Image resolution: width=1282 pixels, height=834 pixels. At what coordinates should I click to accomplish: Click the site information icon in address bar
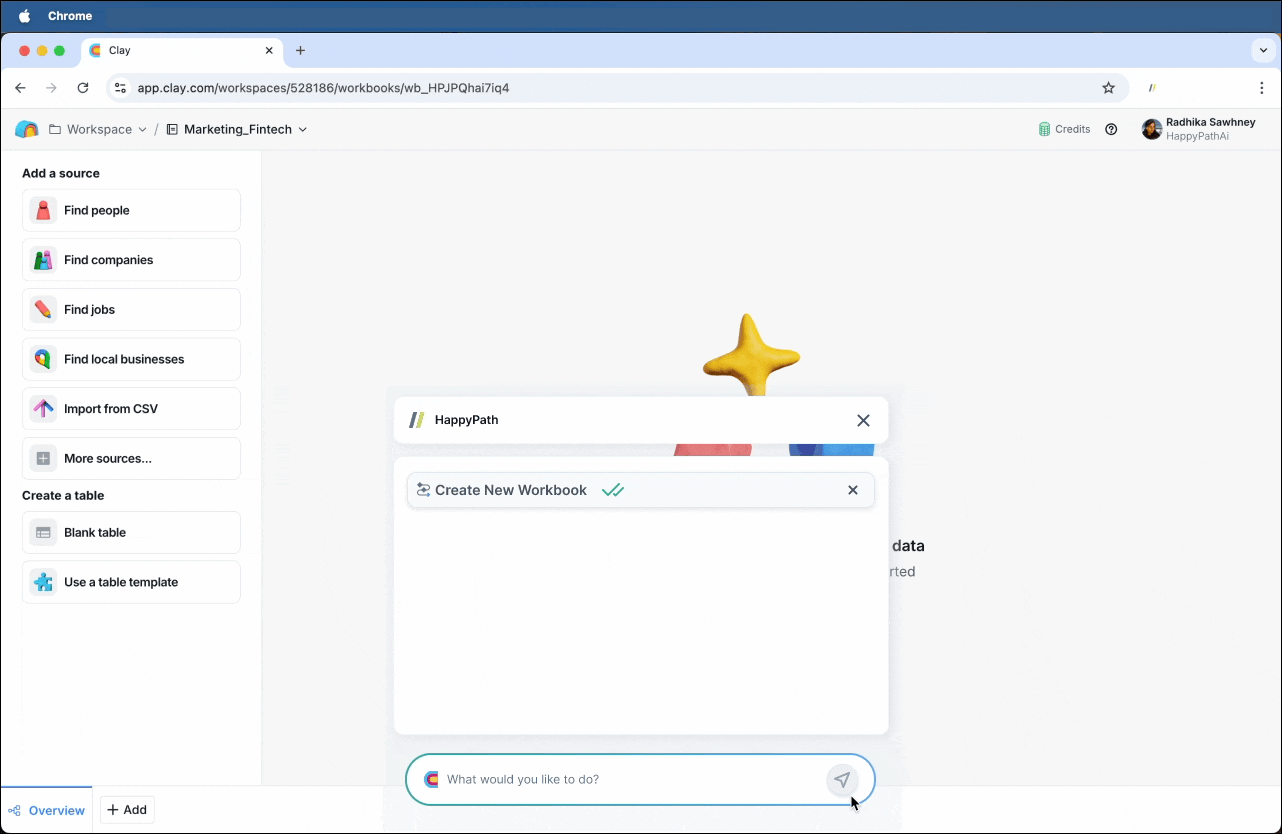(x=121, y=88)
